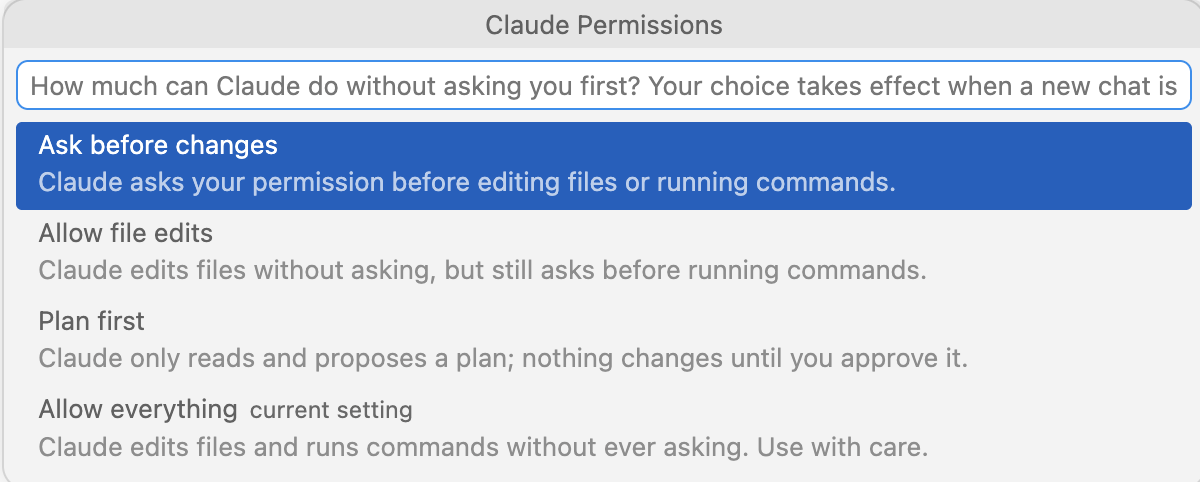The width and height of the screenshot is (1200, 482).
Task: Click the words "Allow file edits" heading text
Action: [126, 234]
